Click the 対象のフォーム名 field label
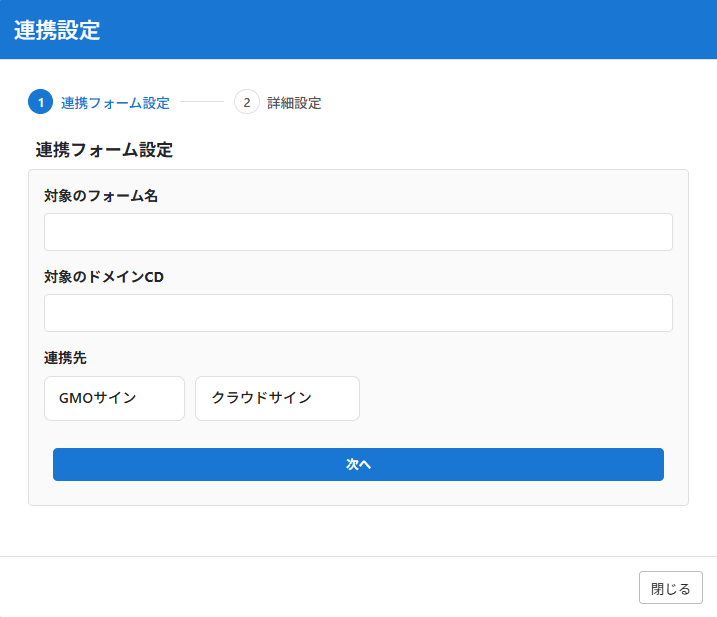The height and width of the screenshot is (617, 717). tap(101, 196)
